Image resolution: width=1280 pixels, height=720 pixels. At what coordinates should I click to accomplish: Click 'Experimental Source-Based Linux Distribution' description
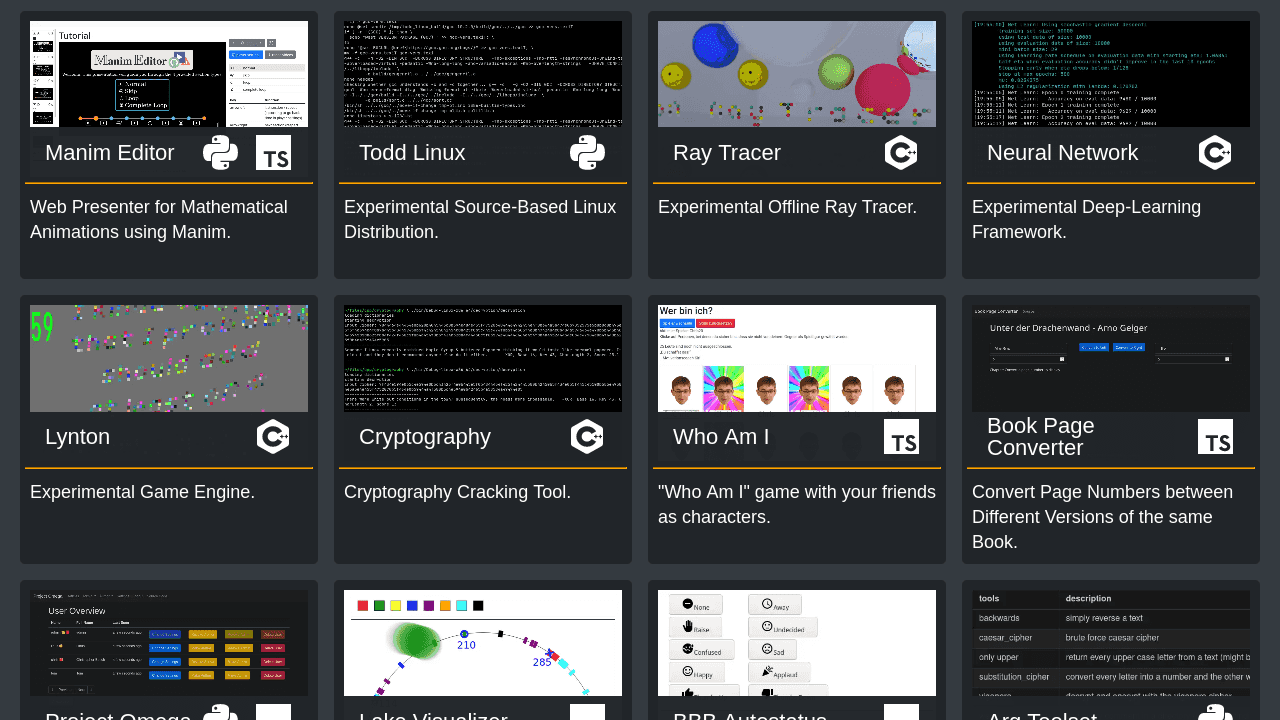tap(480, 220)
